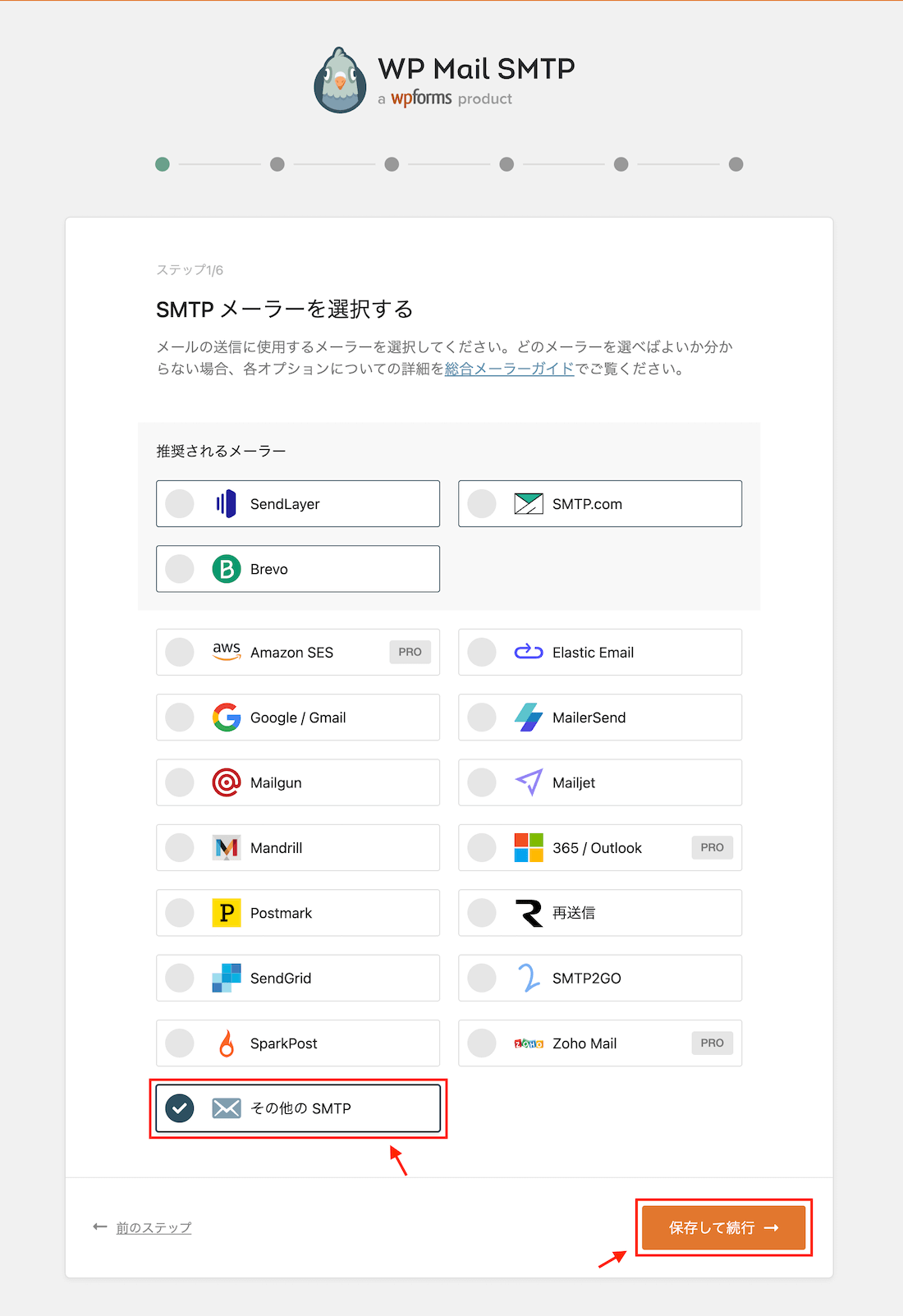Click the blue SendGrid squares logo
This screenshot has height=1316, width=903.
click(x=227, y=978)
